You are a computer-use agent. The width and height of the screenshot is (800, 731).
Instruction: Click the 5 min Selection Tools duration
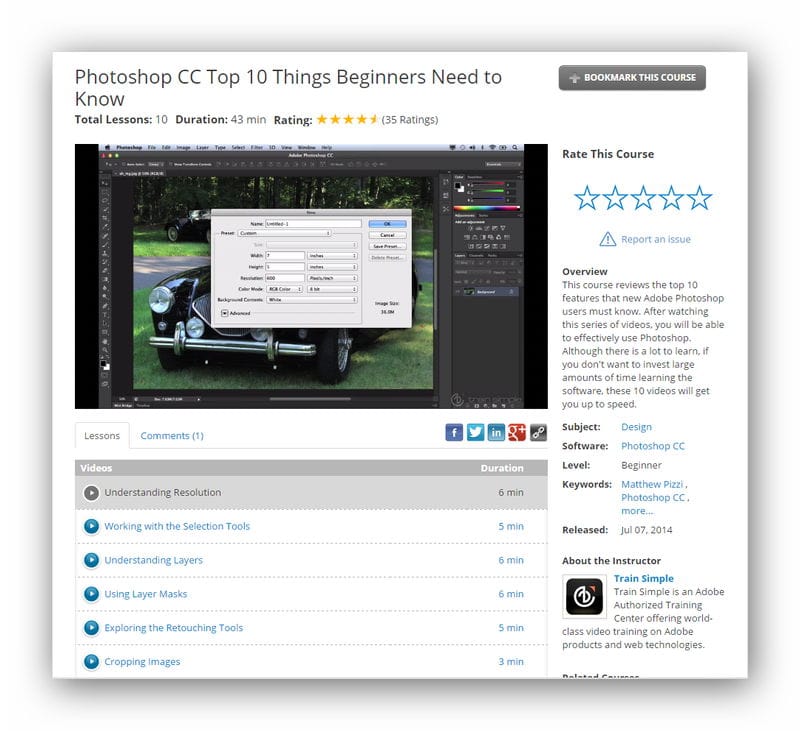(x=511, y=526)
